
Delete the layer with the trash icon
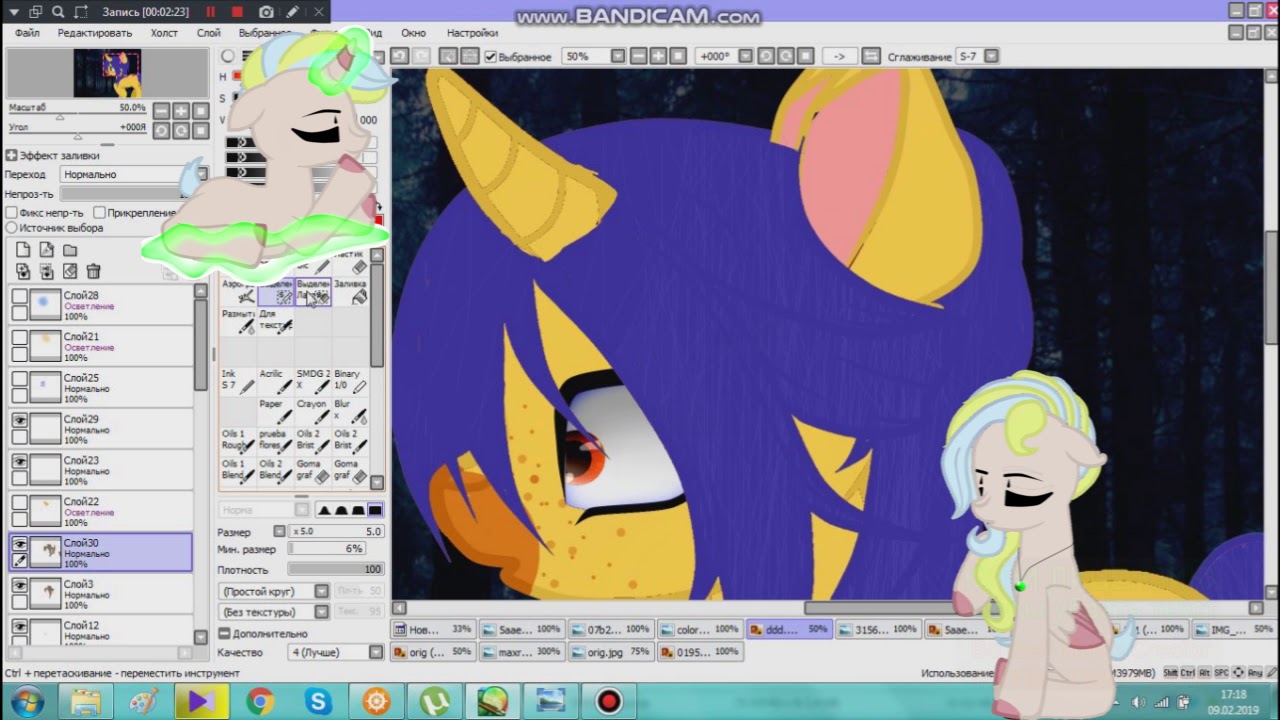click(x=93, y=271)
